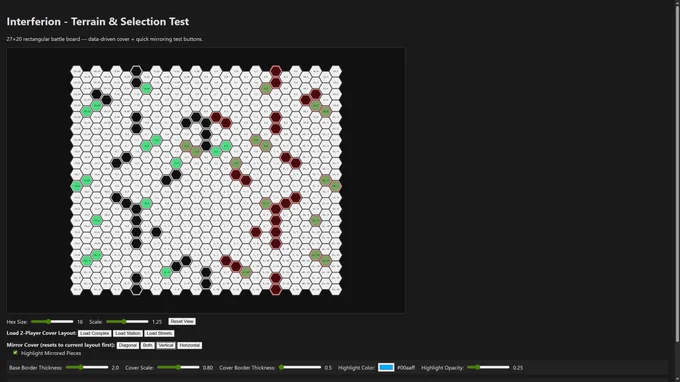Open the Highlight Color swatch picker
Viewport: 680px width, 382px height.
click(386, 367)
